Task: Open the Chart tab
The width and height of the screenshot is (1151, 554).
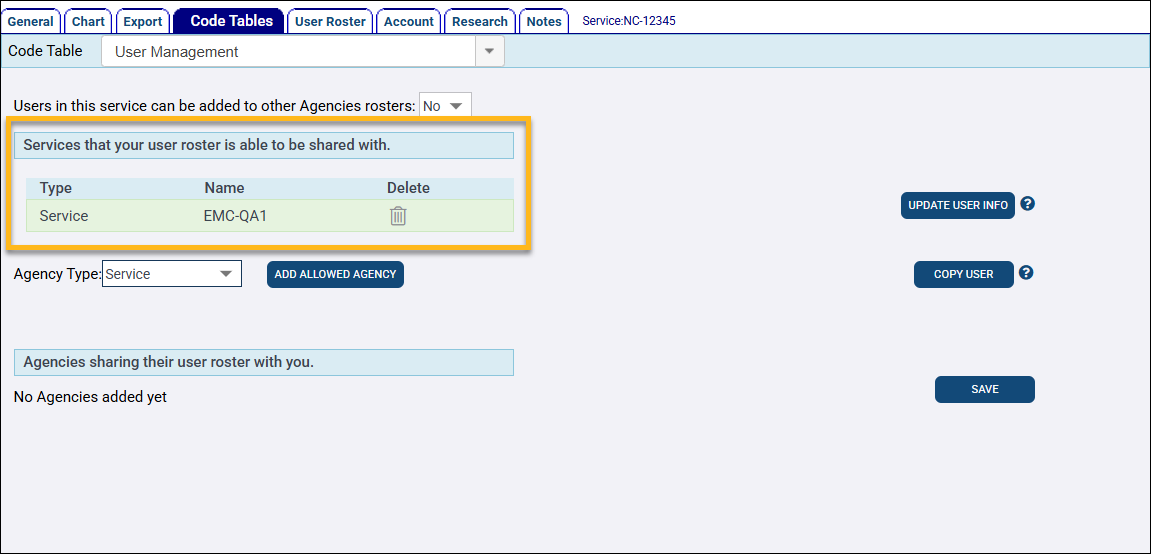Action: click(x=88, y=21)
